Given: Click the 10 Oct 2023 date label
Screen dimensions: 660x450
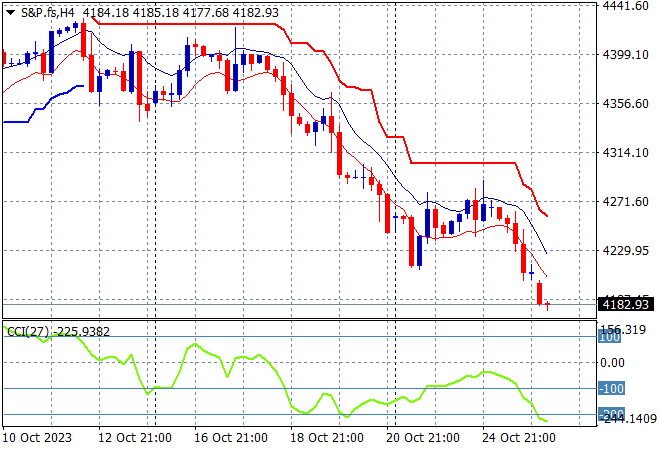Looking at the screenshot, I should (x=37, y=438).
